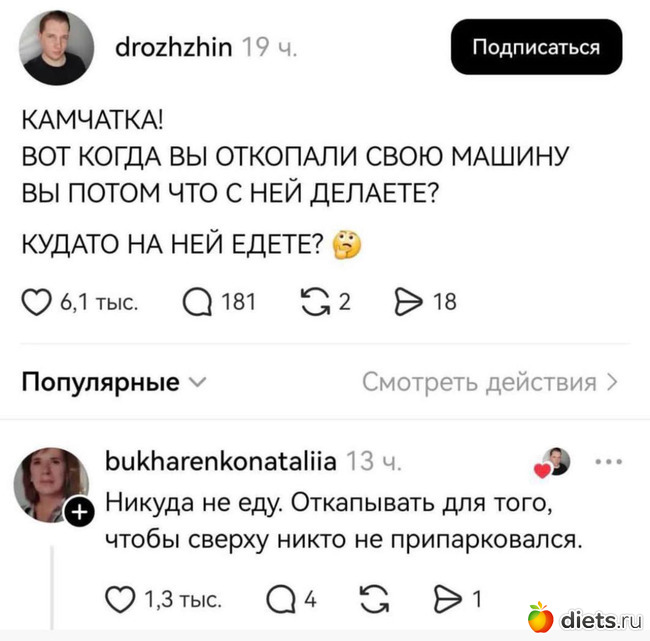
Task: Click the author-liked avatar badge on reply
Action: pos(555,462)
